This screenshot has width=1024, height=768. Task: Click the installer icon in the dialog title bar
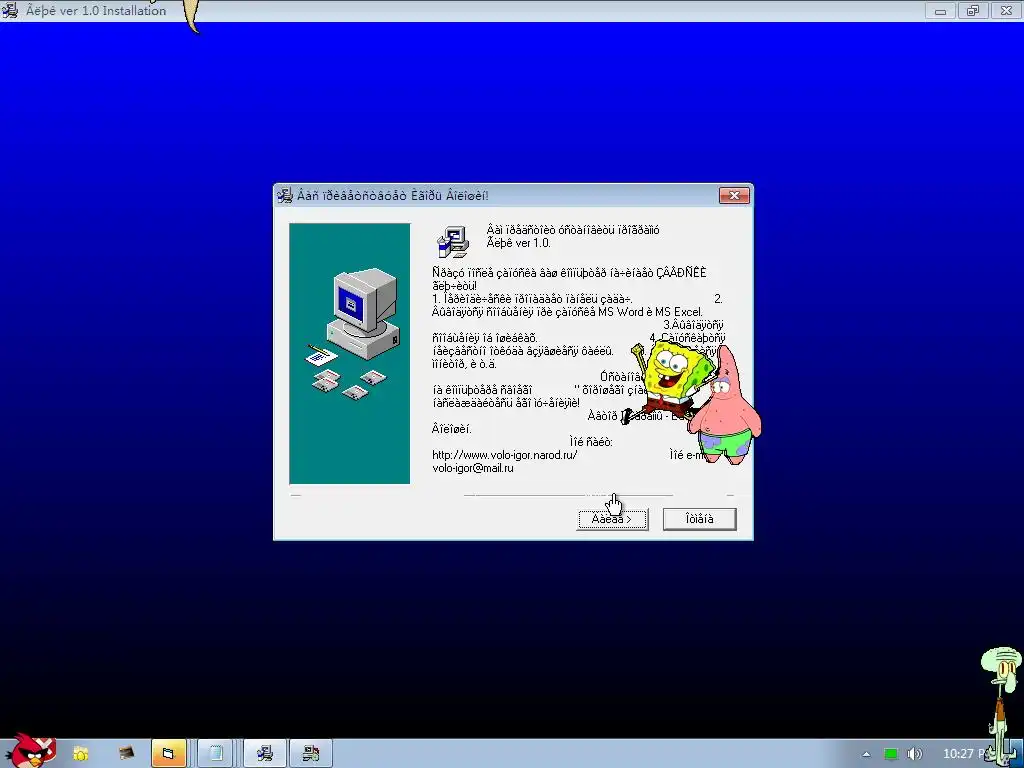[285, 195]
